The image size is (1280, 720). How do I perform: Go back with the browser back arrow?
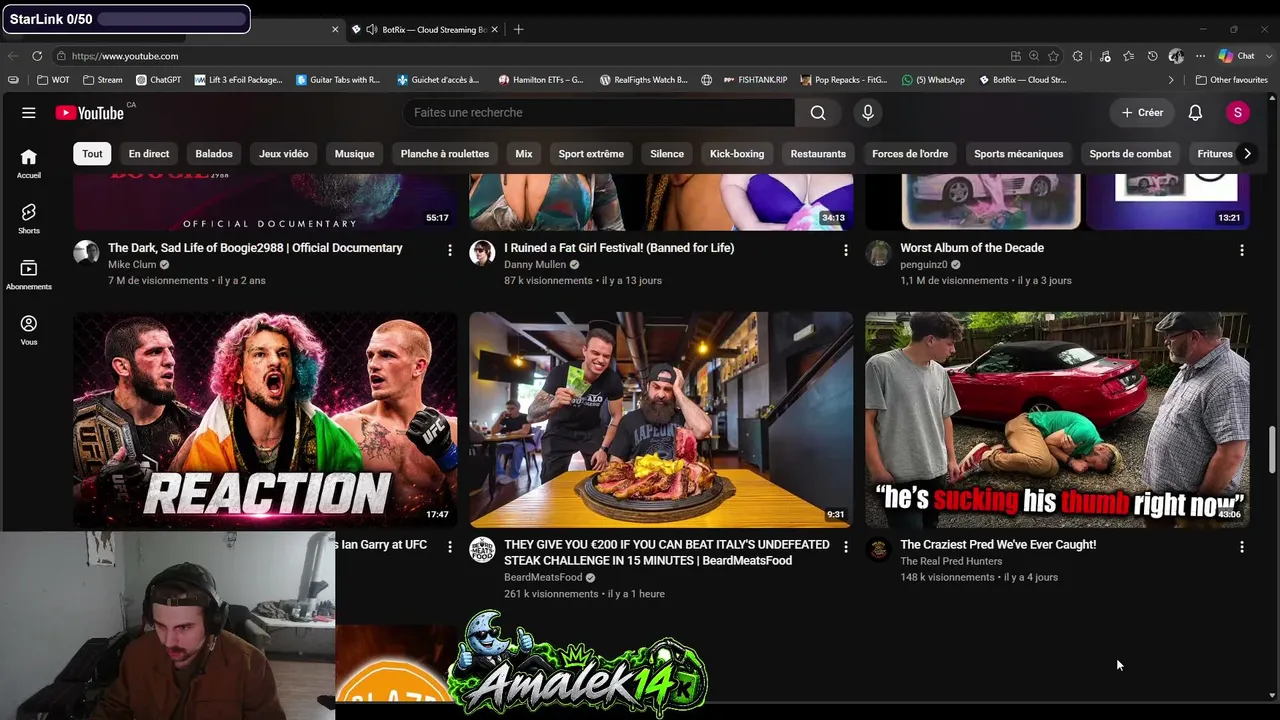pos(13,56)
